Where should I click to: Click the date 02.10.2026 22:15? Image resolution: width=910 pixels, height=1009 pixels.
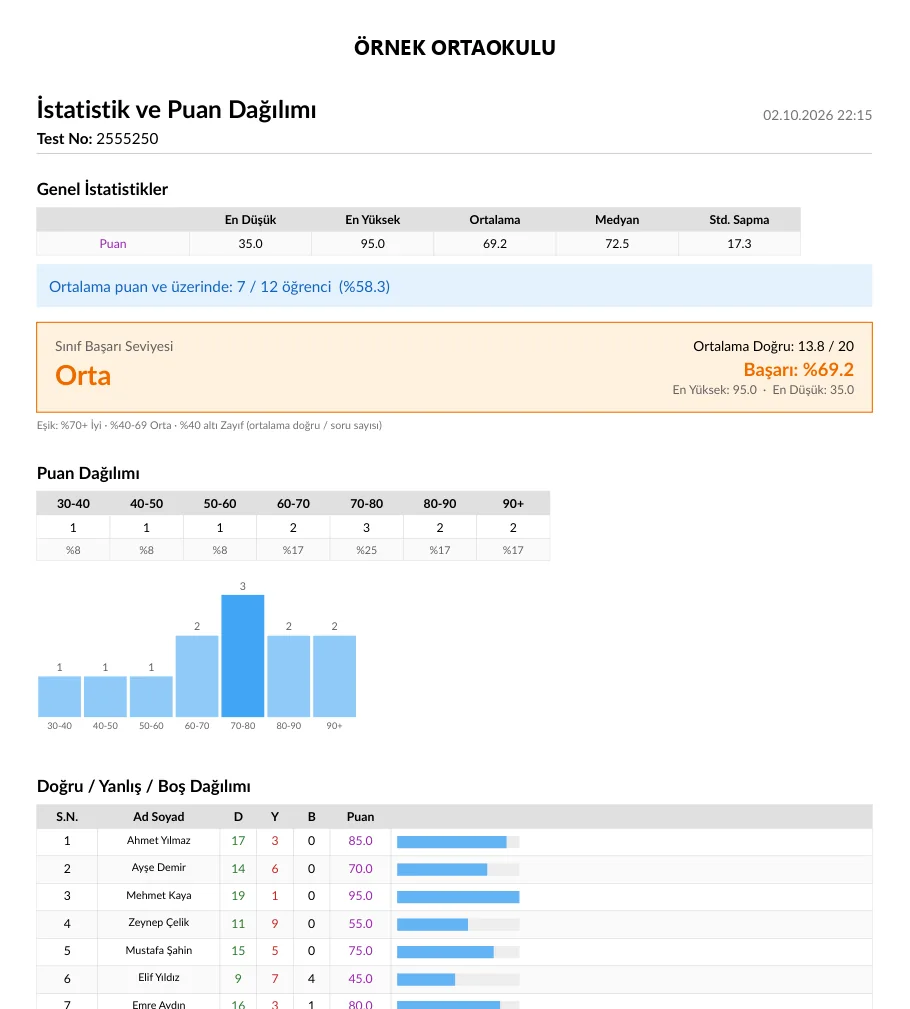(x=817, y=115)
